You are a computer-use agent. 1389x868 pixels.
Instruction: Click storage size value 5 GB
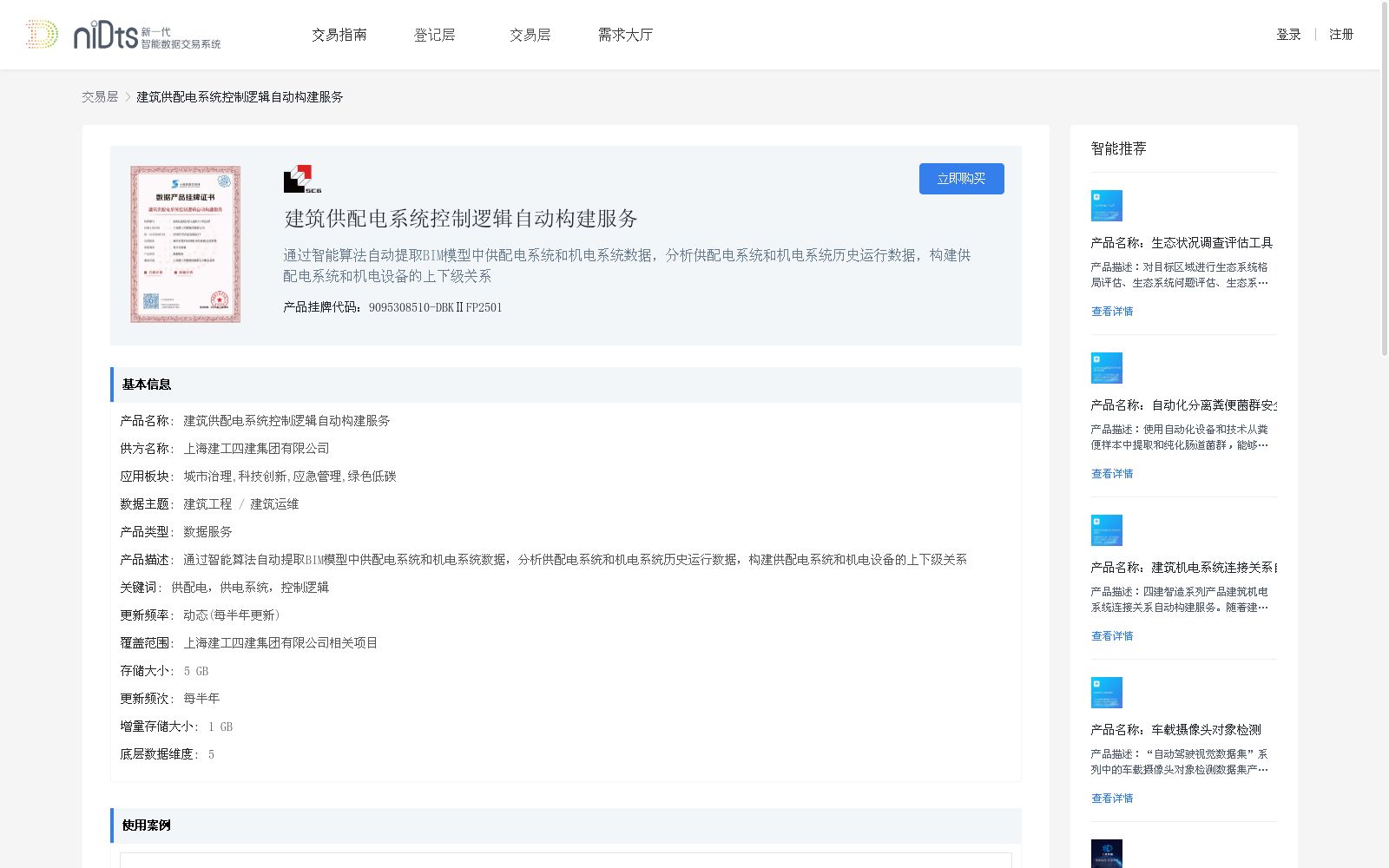pyautogui.click(x=196, y=671)
